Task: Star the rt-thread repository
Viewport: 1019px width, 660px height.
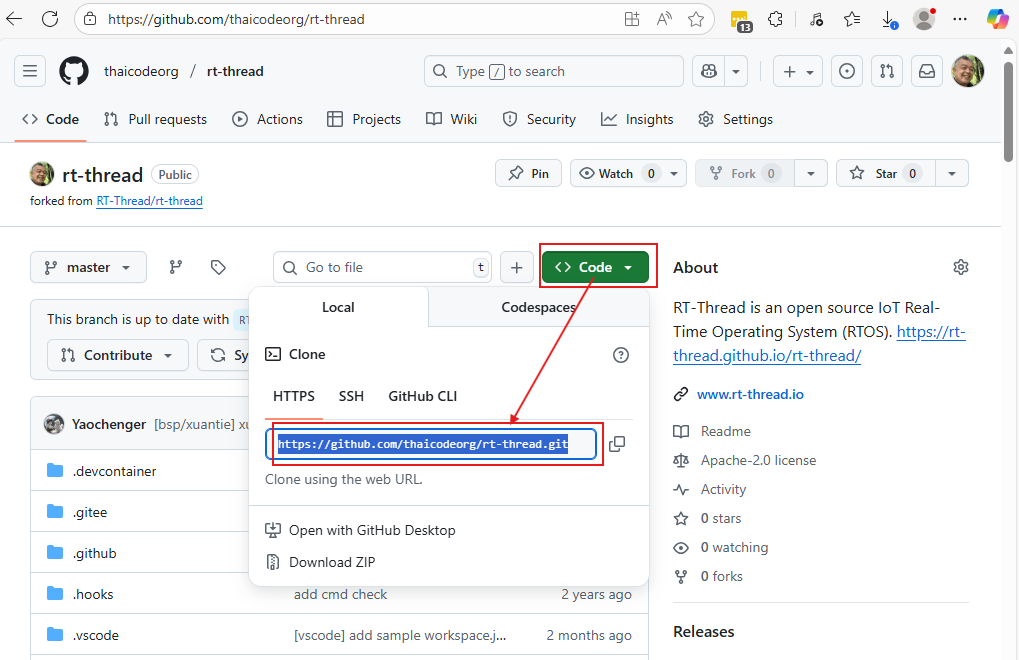Action: (x=884, y=172)
